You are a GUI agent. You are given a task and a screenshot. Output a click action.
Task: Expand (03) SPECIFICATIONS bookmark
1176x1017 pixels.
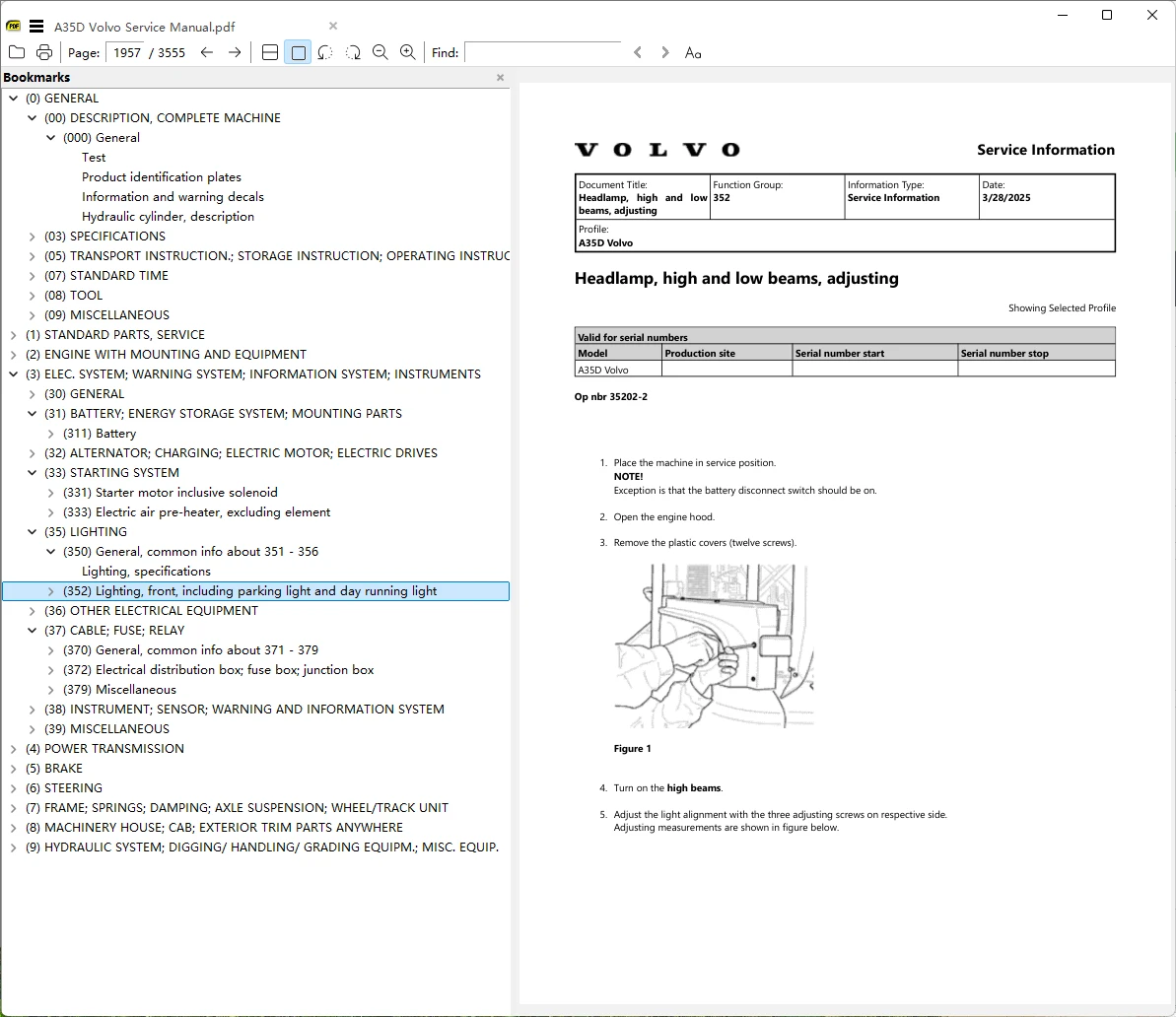(x=33, y=237)
